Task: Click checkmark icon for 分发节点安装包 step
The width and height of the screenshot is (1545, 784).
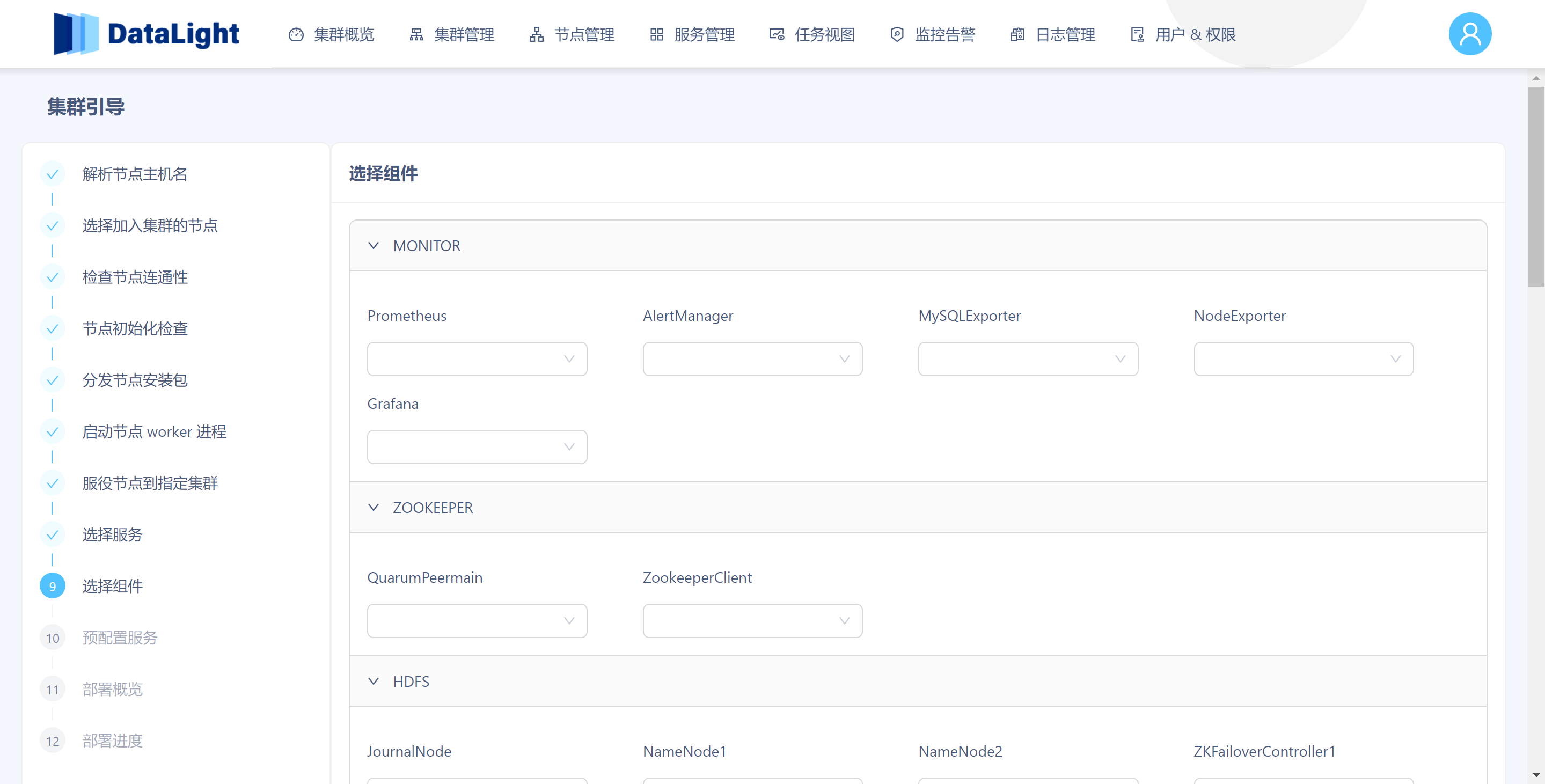Action: pyautogui.click(x=52, y=380)
